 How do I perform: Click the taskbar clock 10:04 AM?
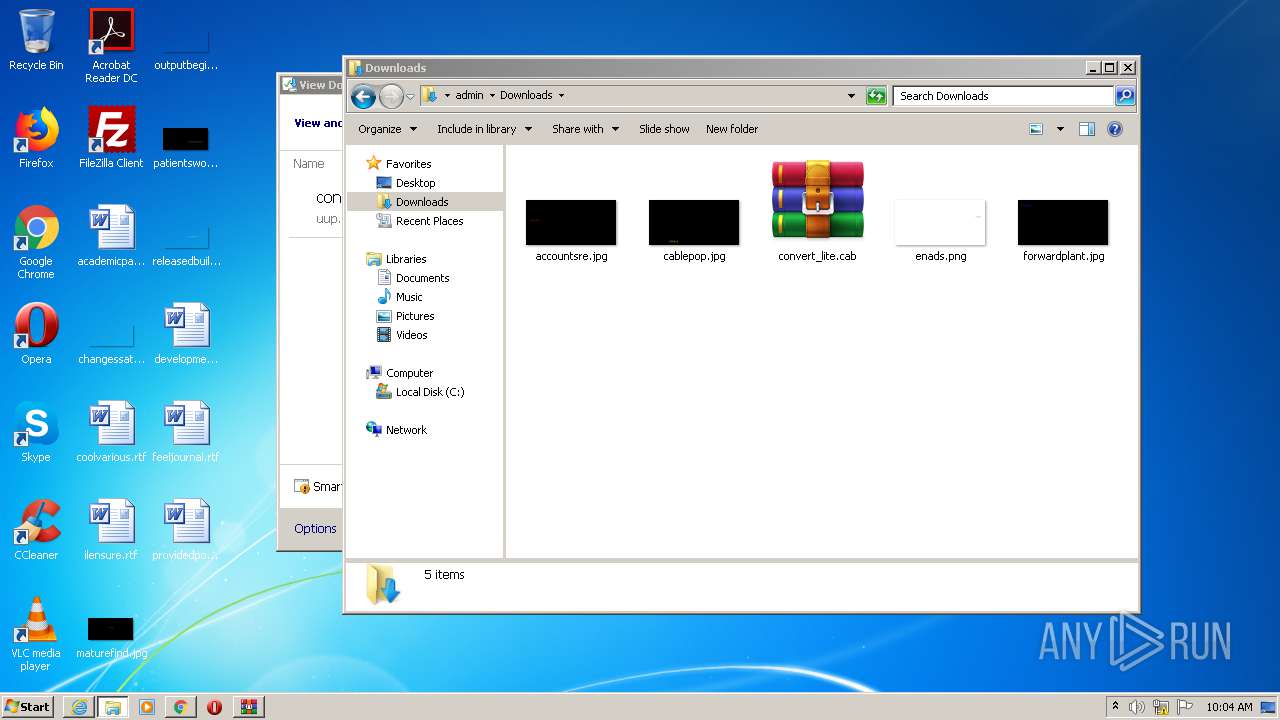(x=1229, y=707)
